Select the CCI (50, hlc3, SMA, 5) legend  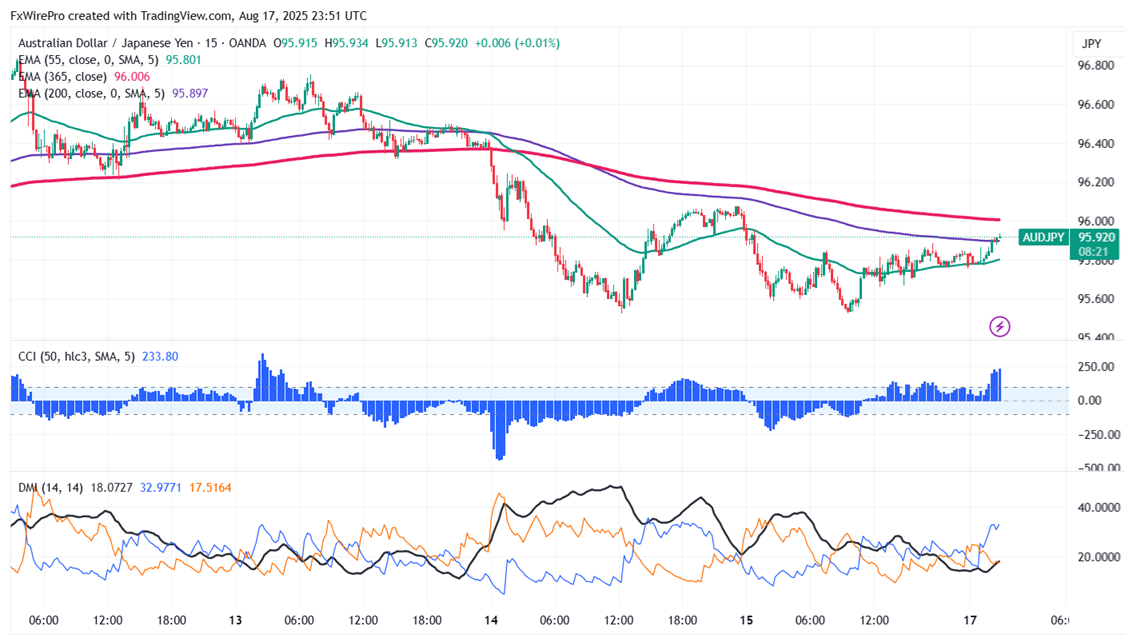point(76,356)
